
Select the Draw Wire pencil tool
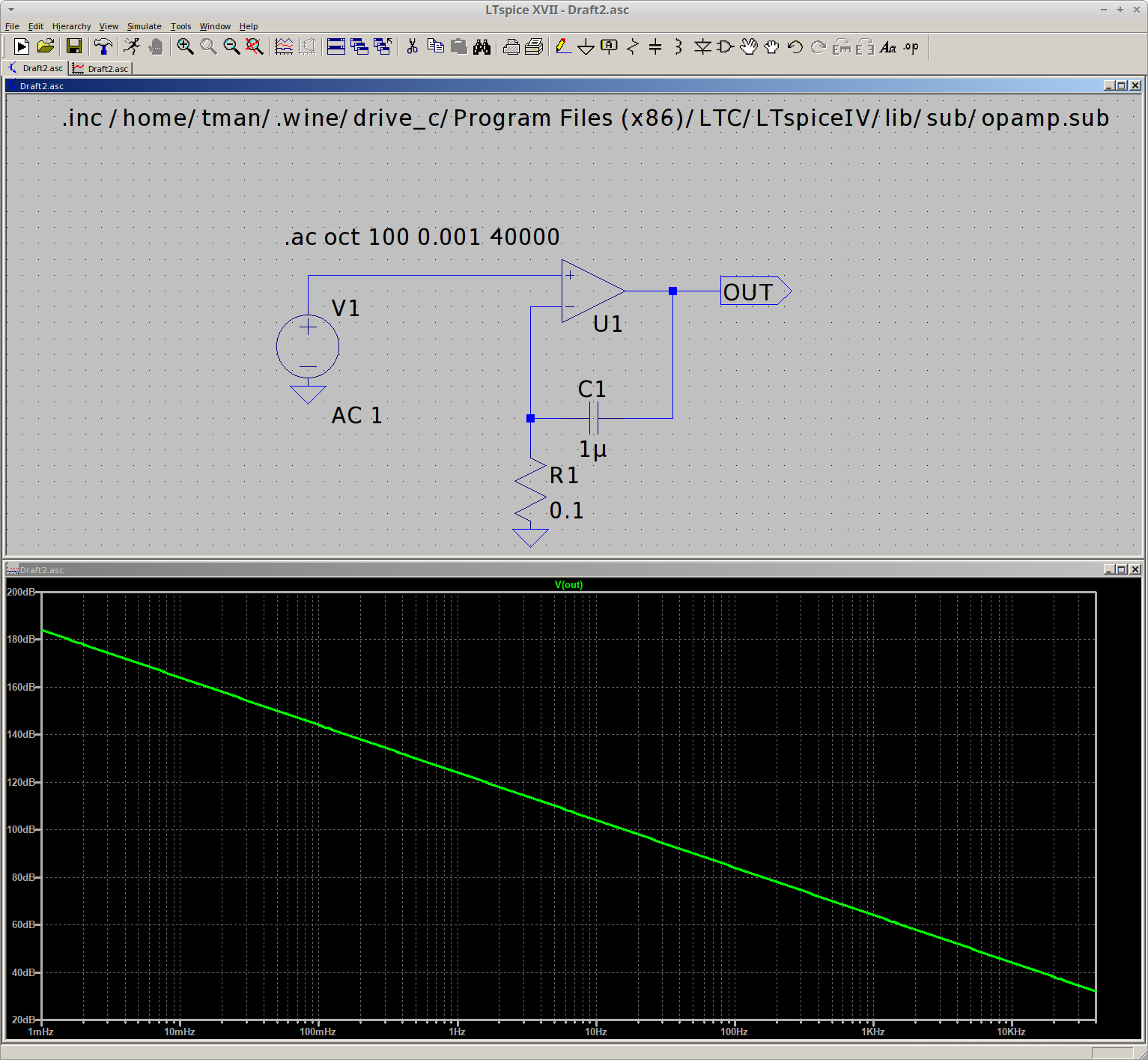[563, 46]
